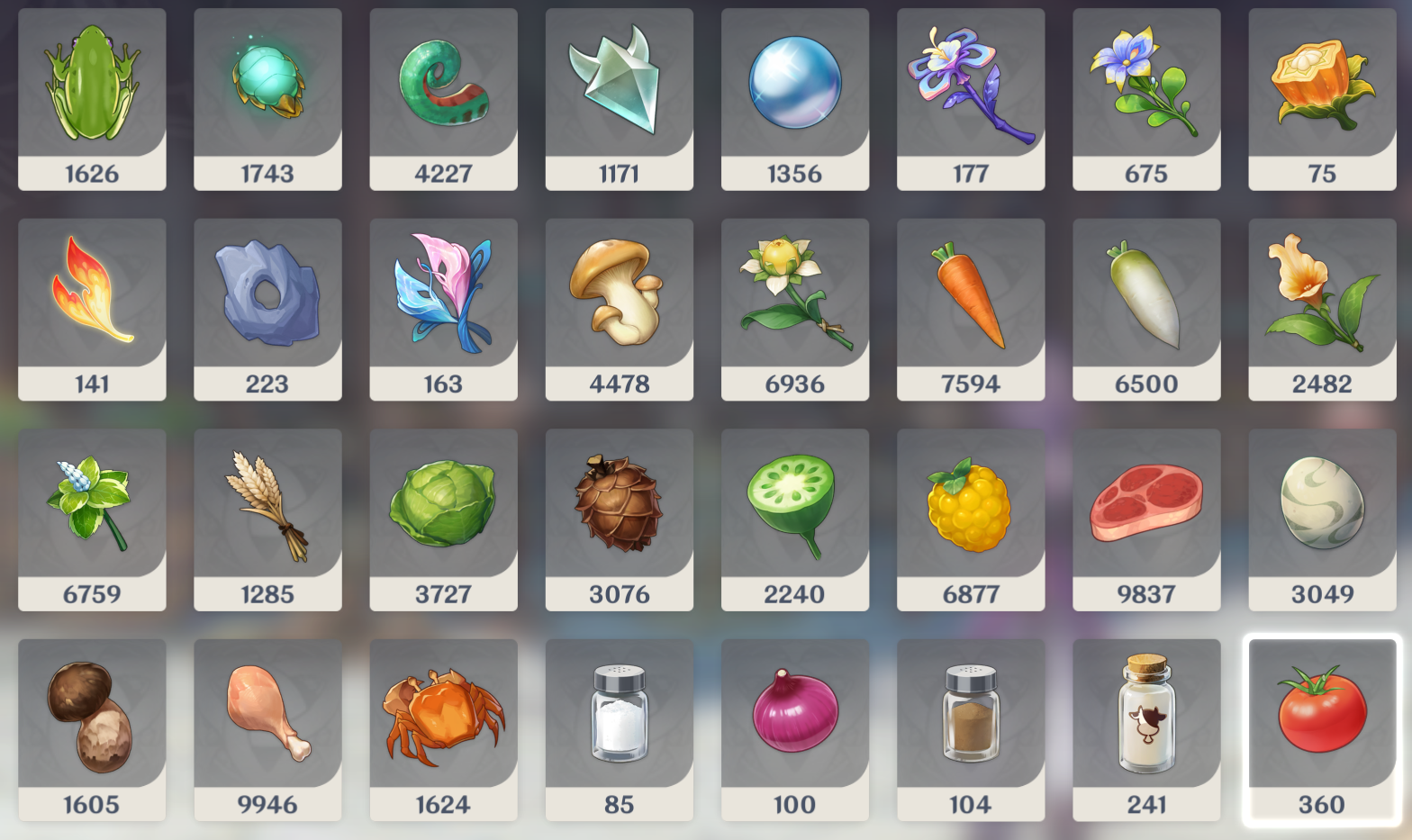Viewport: 1412px width, 840px height.
Task: Click the milk bottle item
Action: pos(1146,729)
